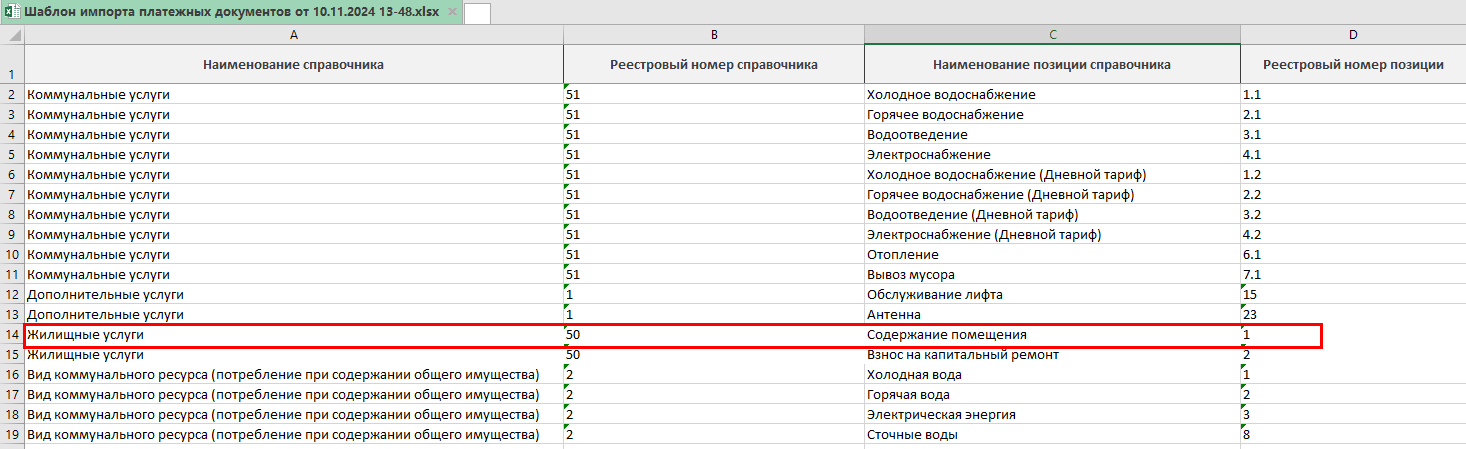Select column A header
Image resolution: width=1466 pixels, height=449 pixels.
tap(293, 35)
